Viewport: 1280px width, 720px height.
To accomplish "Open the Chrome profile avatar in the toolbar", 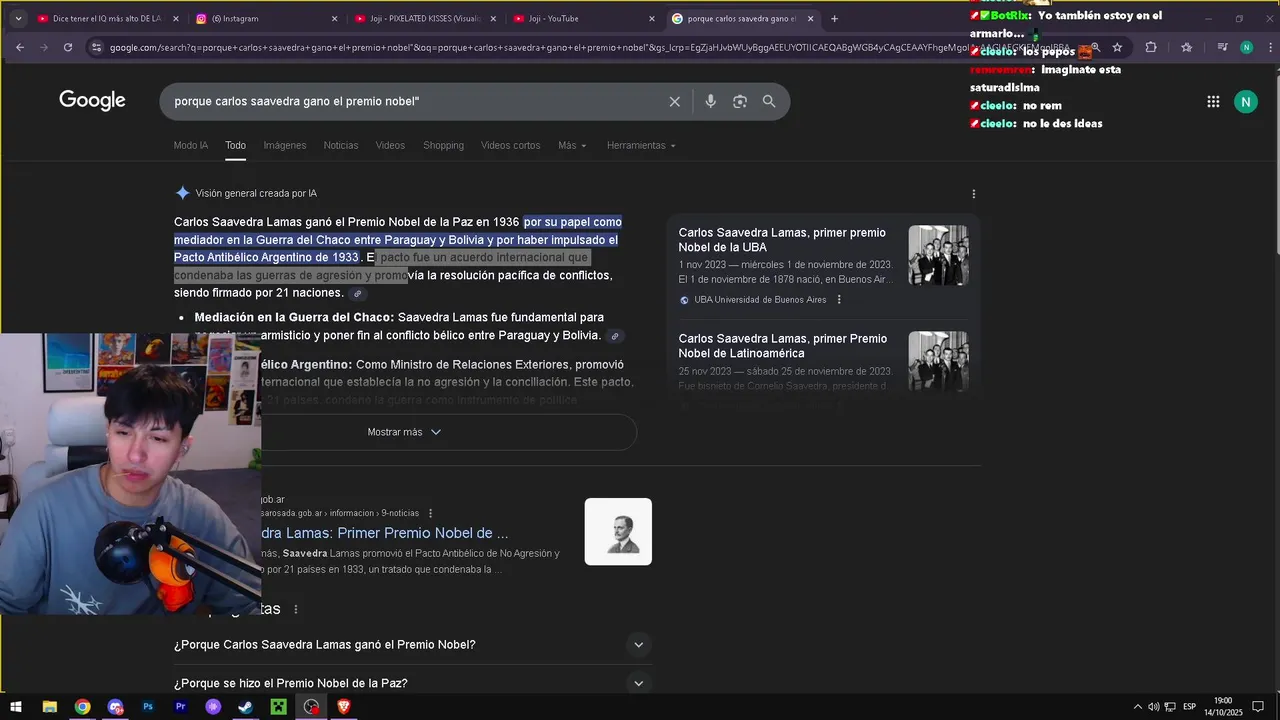I will click(1246, 47).
